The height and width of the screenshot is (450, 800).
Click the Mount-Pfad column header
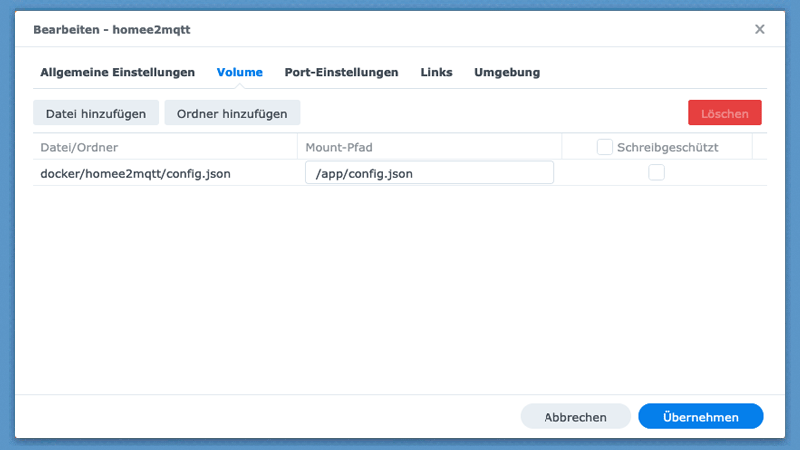[339, 147]
